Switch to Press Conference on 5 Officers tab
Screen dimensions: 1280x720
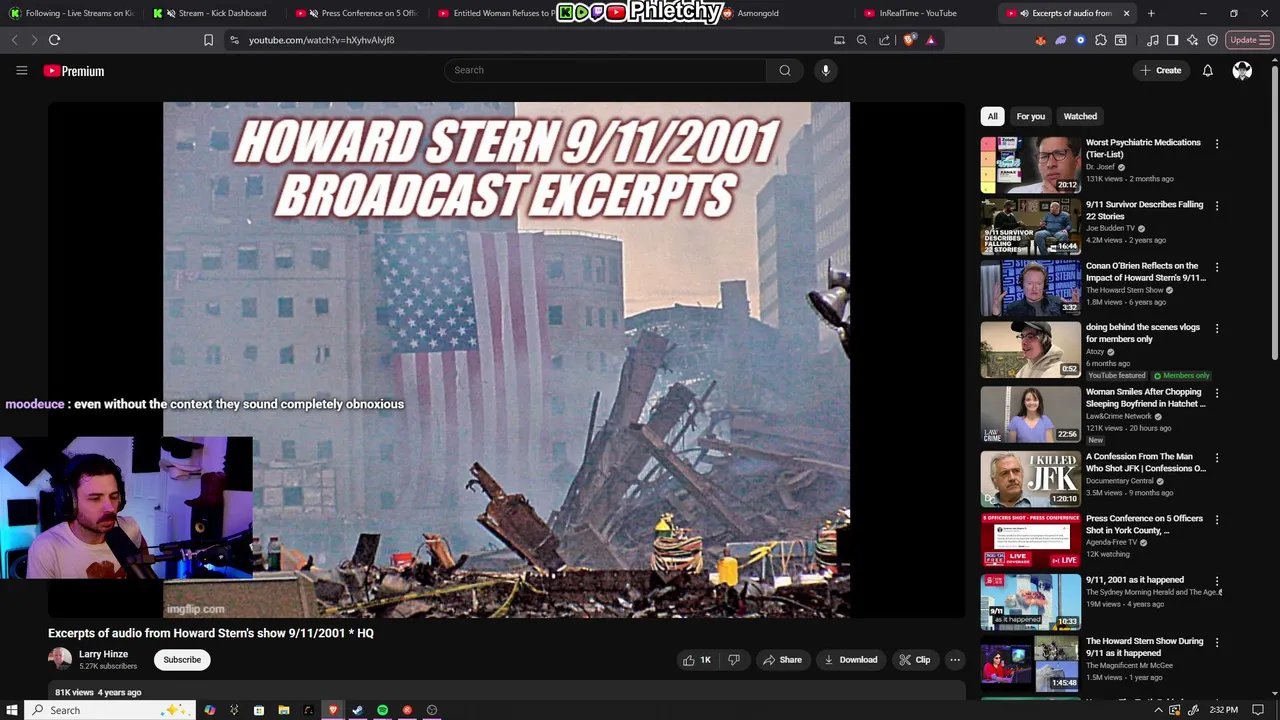[358, 13]
